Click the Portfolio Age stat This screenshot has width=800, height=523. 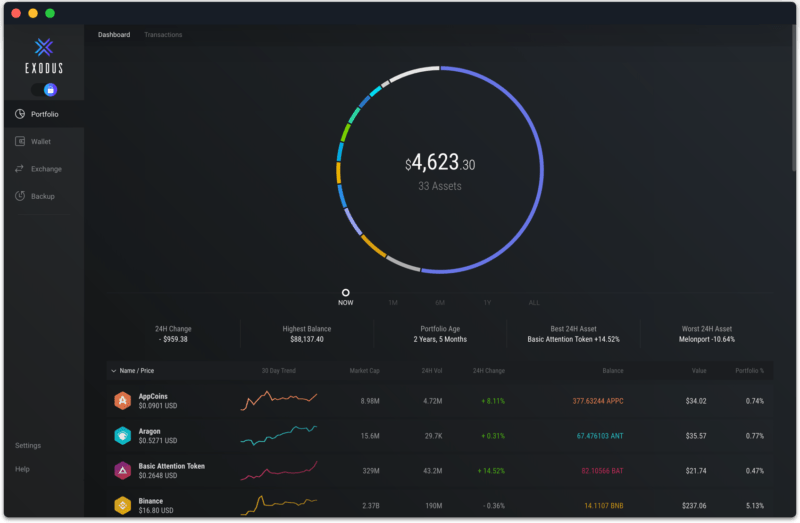(x=440, y=334)
